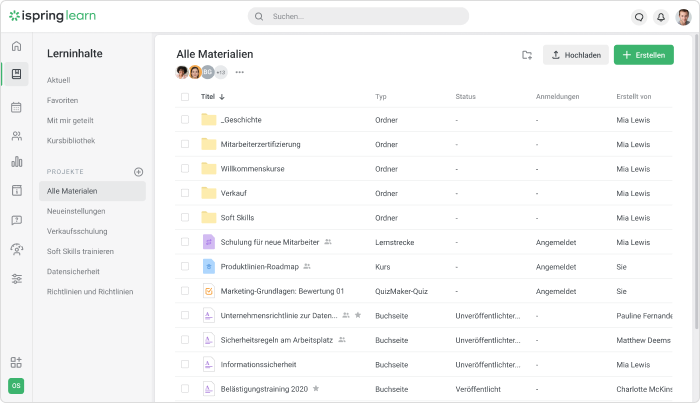700x403 pixels.
Task: Open the user profile avatar menu
Action: click(683, 17)
